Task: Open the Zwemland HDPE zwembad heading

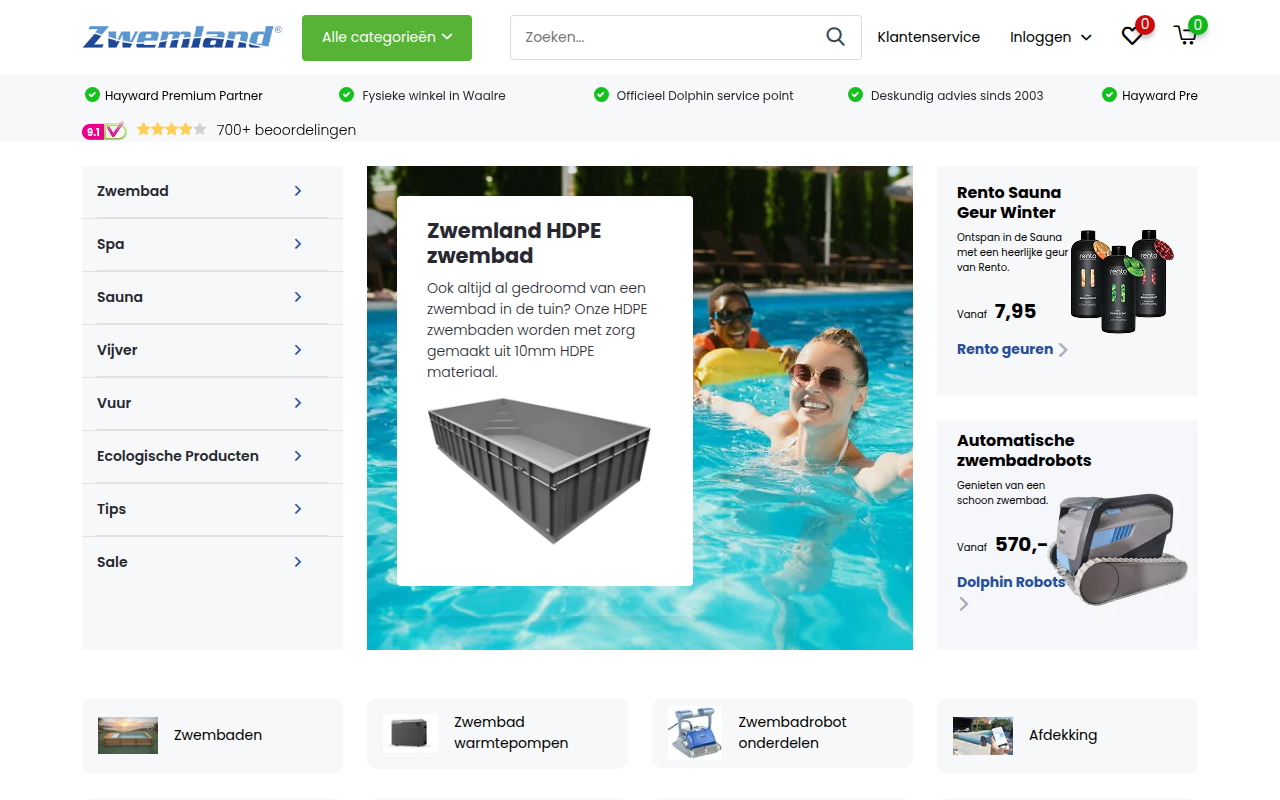Action: (514, 243)
